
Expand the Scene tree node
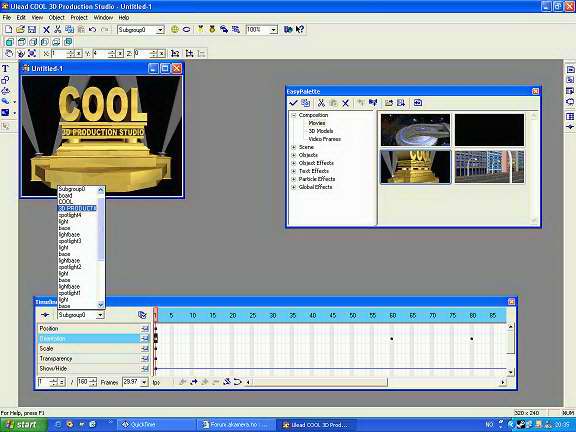pos(294,147)
